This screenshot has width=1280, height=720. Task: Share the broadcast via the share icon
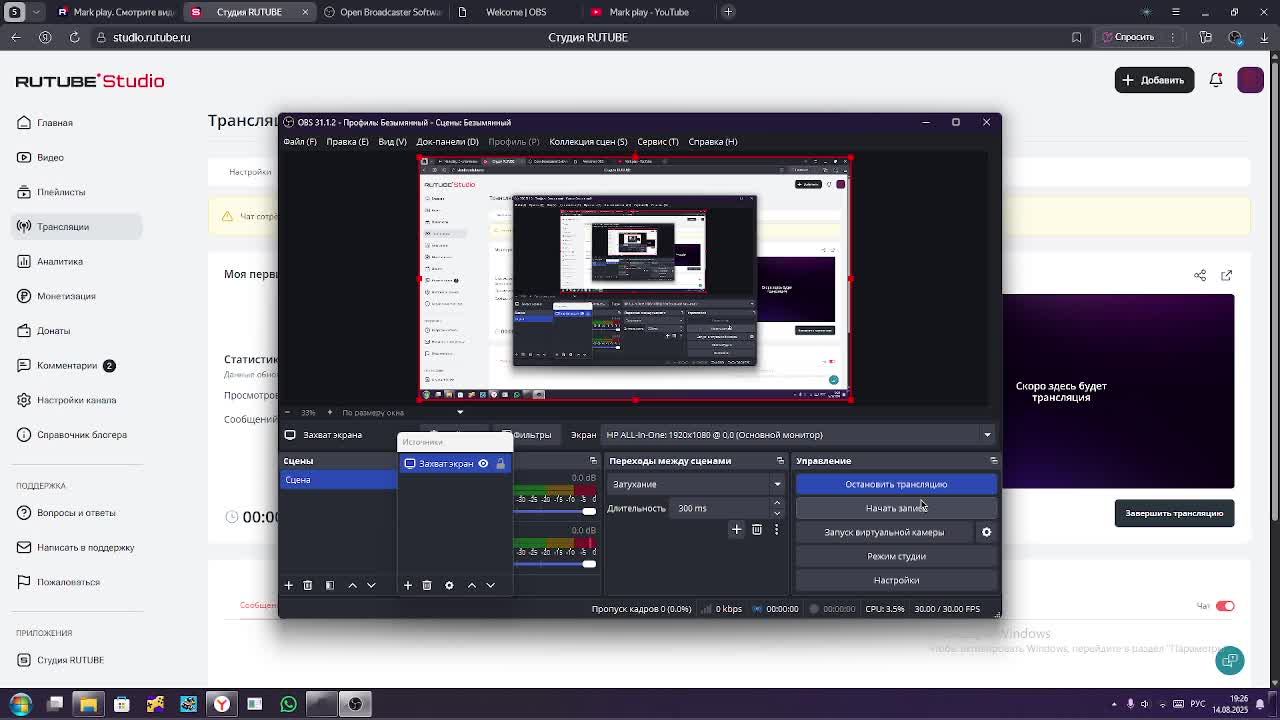tap(1200, 275)
